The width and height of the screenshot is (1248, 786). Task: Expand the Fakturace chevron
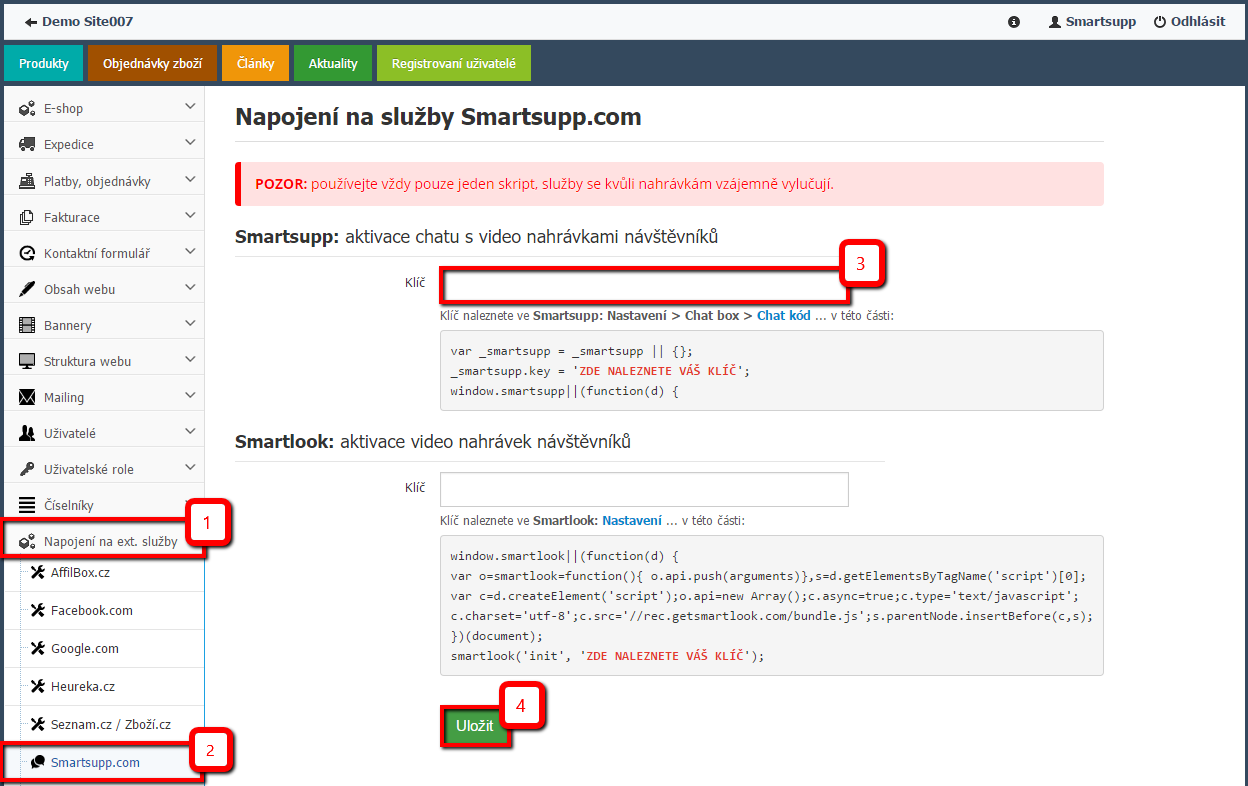tap(190, 216)
